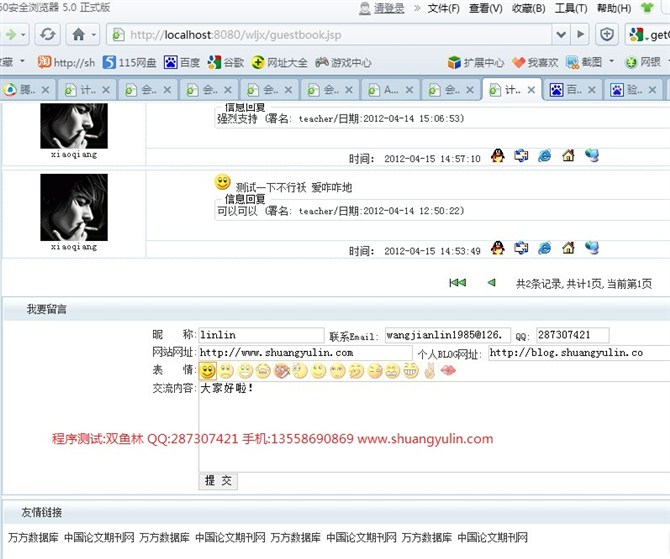670x559 pixels.
Task: Open the 收藏(B) menu
Action: pyautogui.click(x=529, y=8)
